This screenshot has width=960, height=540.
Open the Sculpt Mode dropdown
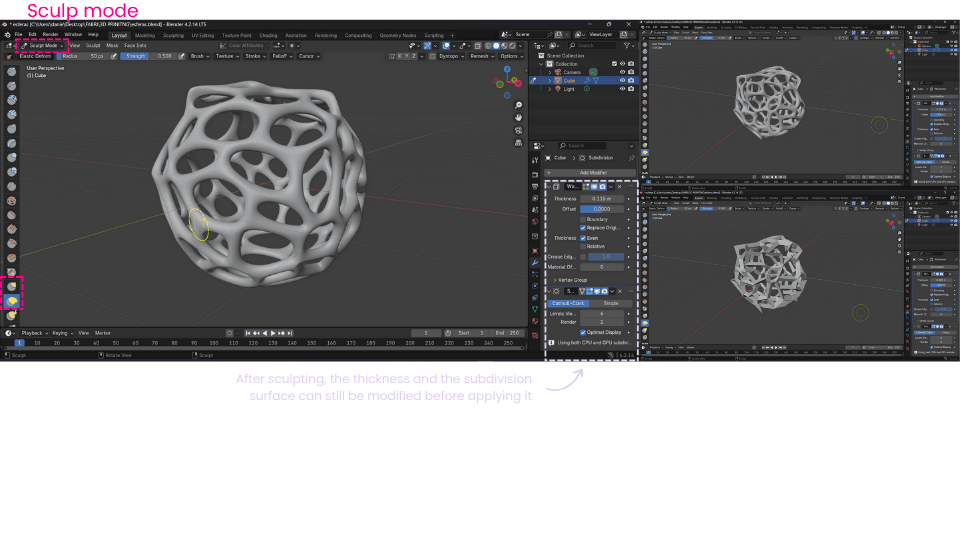(43, 45)
